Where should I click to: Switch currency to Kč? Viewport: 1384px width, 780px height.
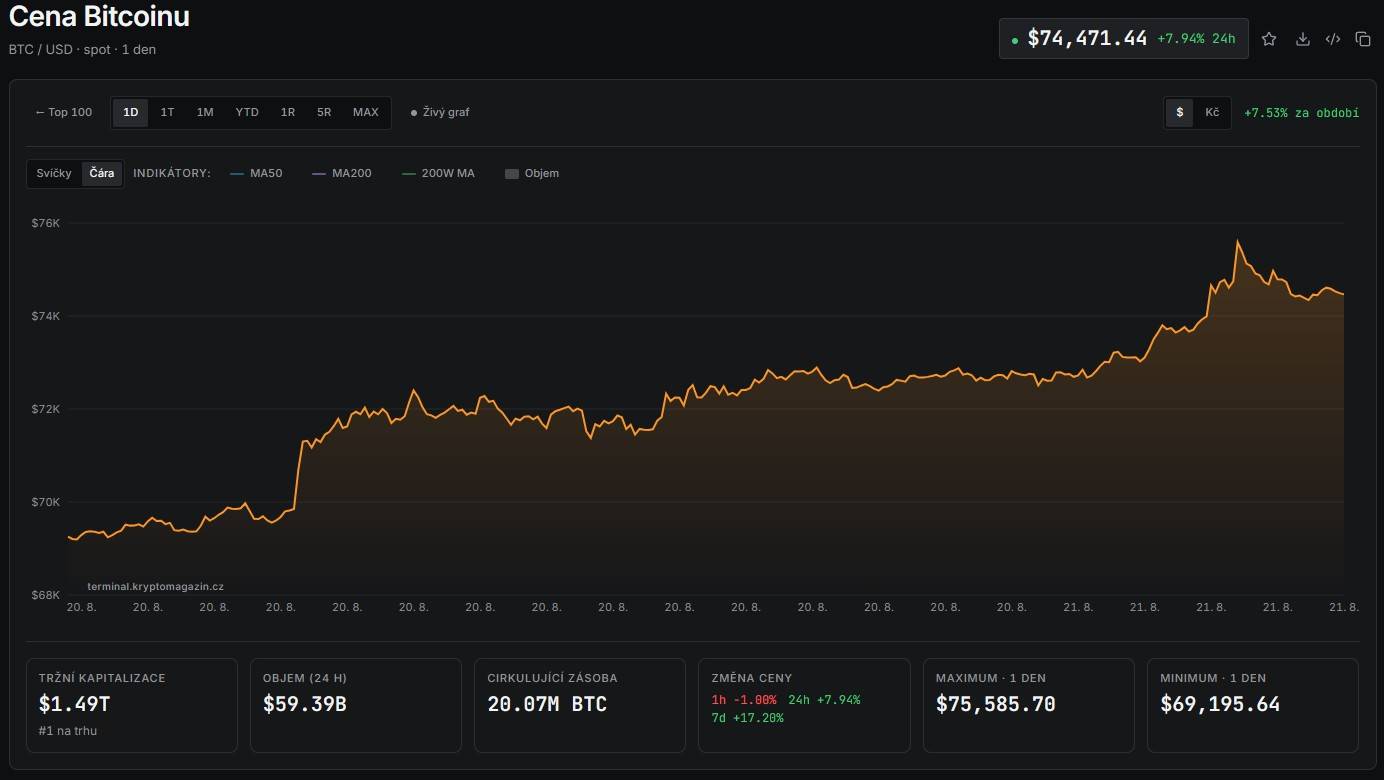pos(1212,112)
